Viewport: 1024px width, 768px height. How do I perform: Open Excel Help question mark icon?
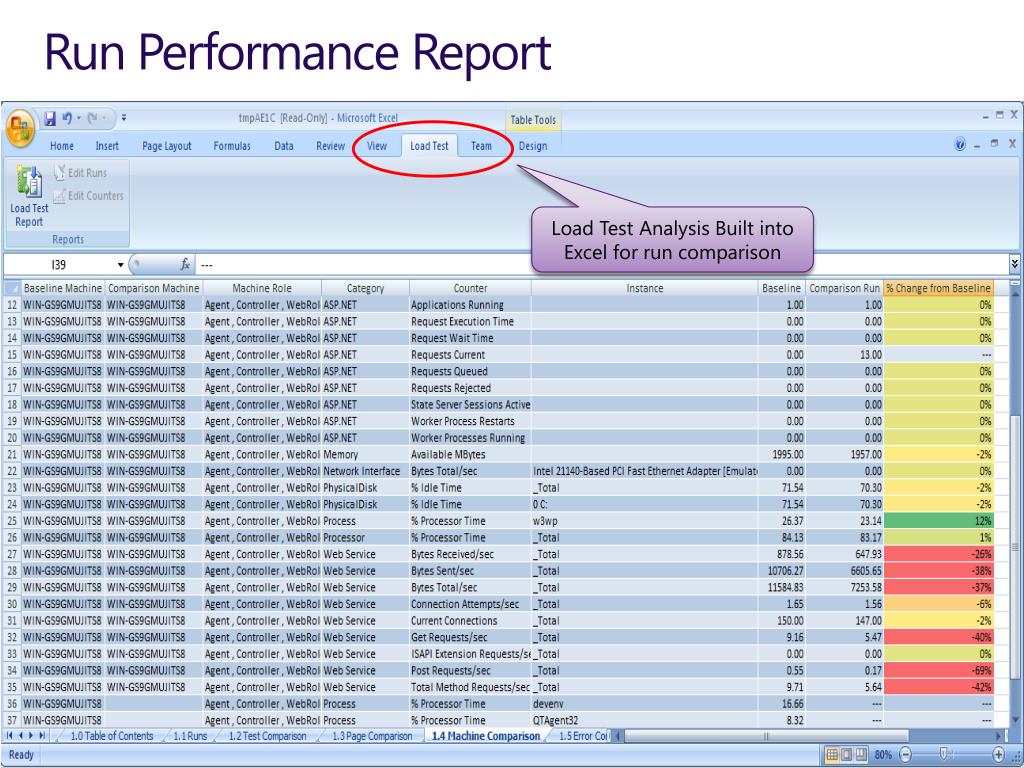(959, 144)
